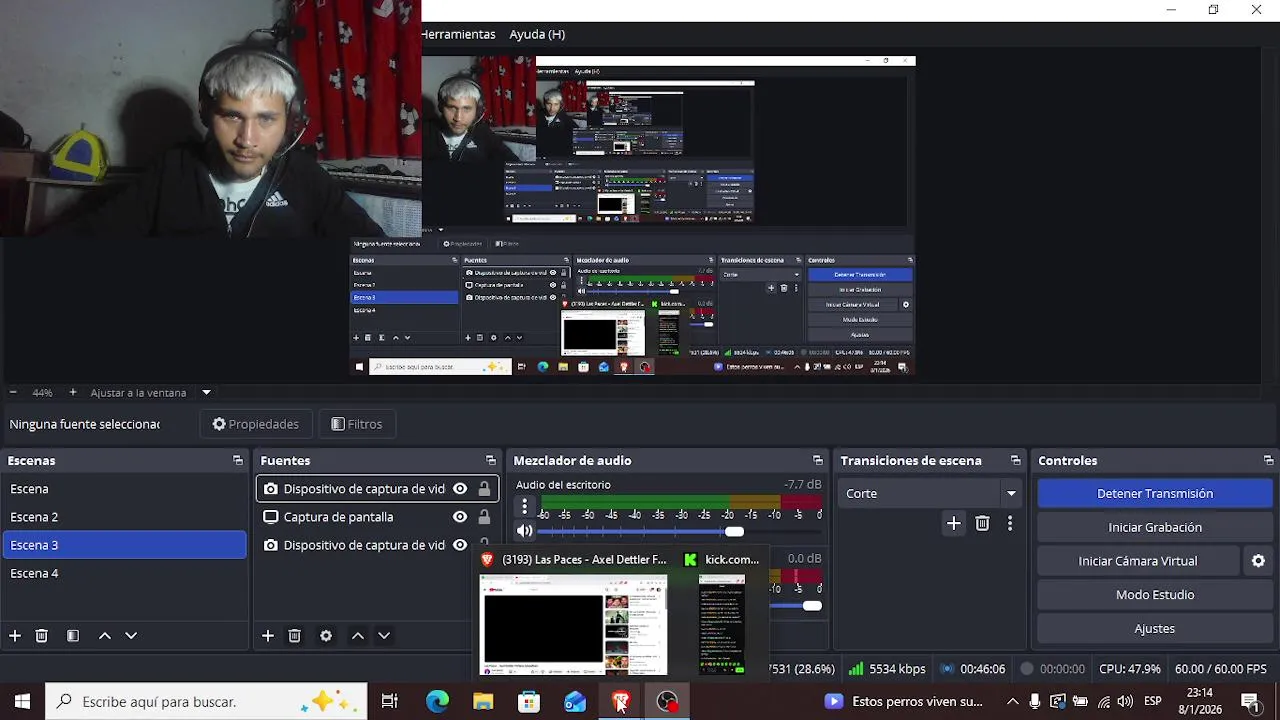This screenshot has width=1280, height=720.
Task: Open Microsoft Edge from the taskbar
Action: [x=437, y=702]
